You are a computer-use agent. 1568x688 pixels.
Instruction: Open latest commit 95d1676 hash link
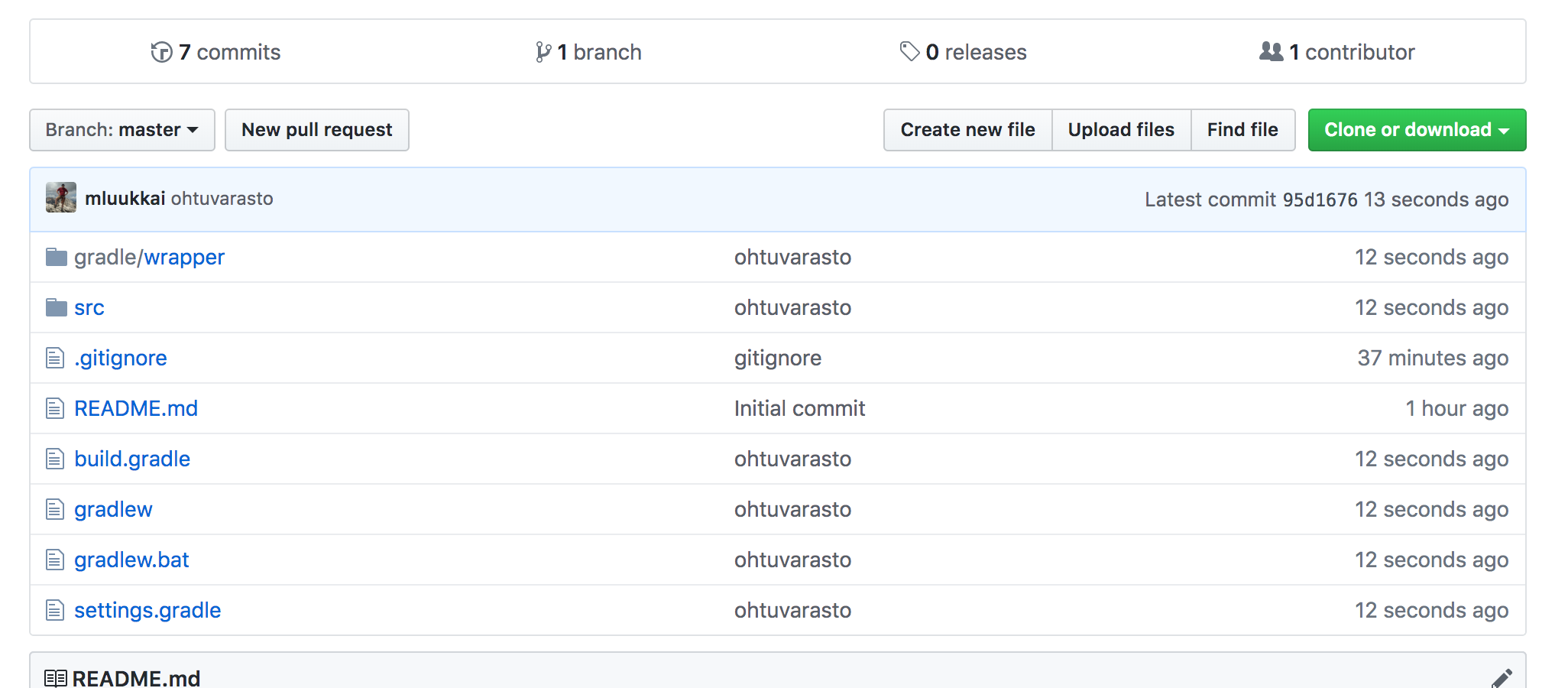[x=1320, y=200]
